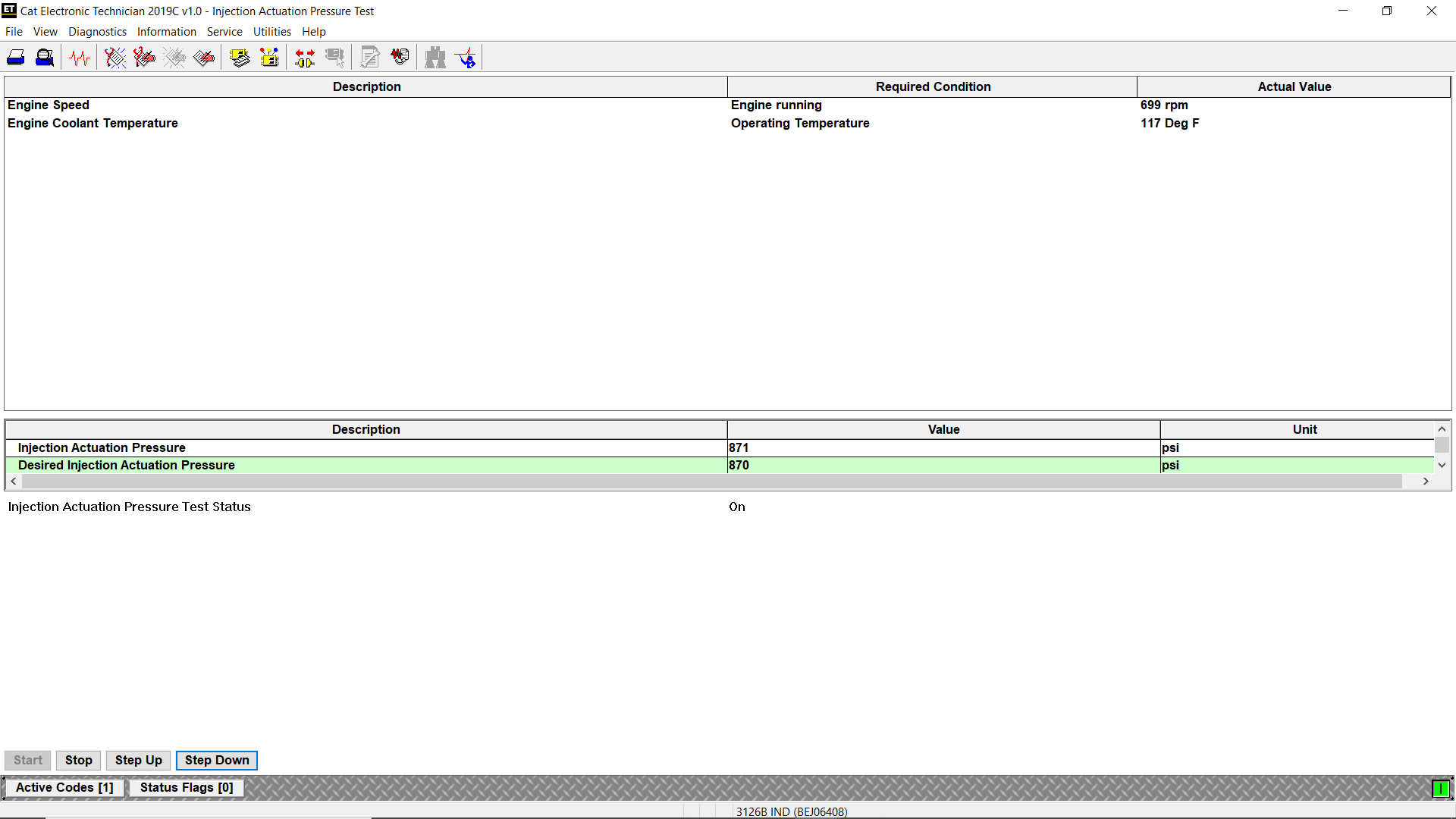The width and height of the screenshot is (1456, 819).
Task: Click the vertical scrollbar down arrow
Action: click(1442, 466)
